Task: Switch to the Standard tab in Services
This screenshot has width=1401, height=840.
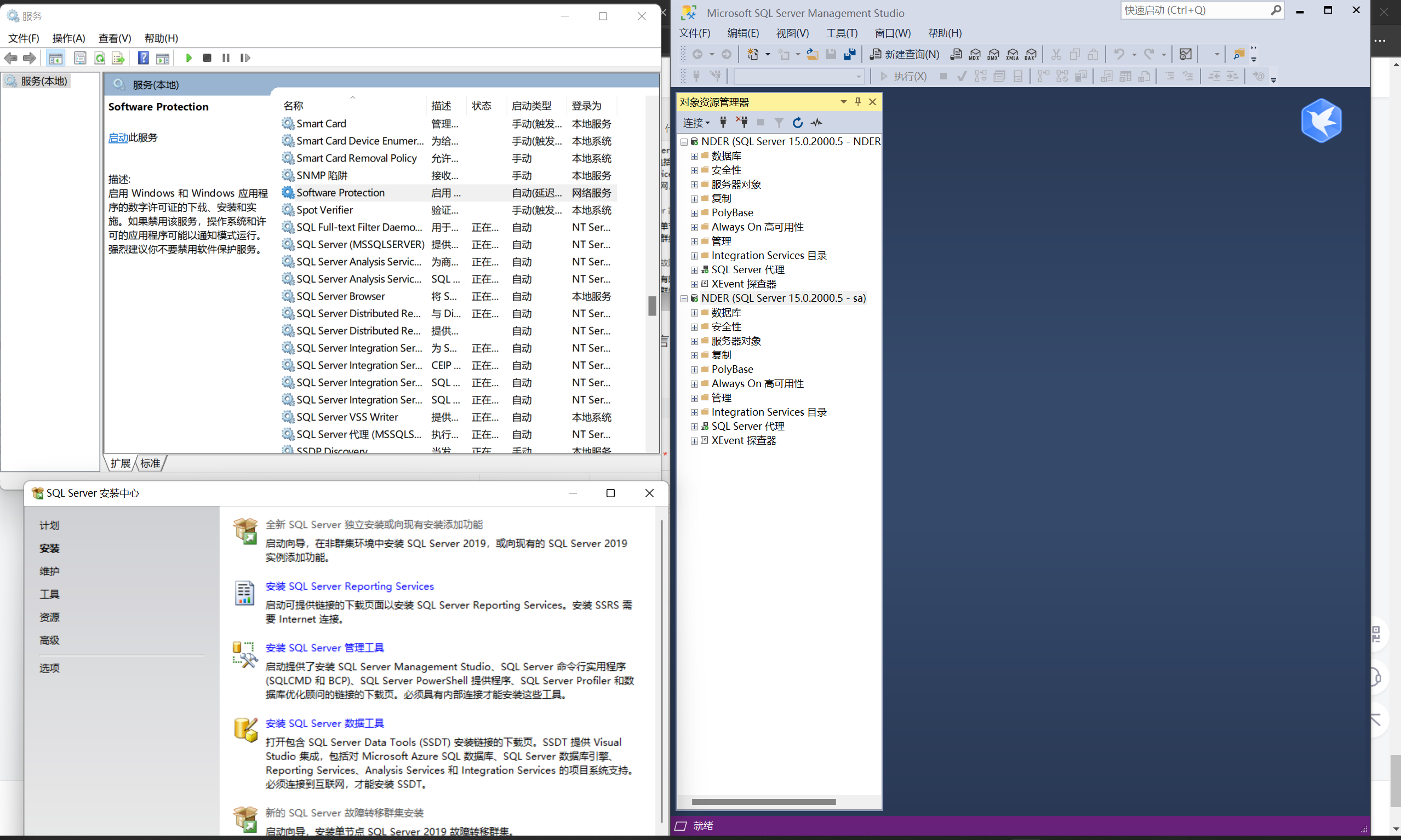Action: [150, 464]
